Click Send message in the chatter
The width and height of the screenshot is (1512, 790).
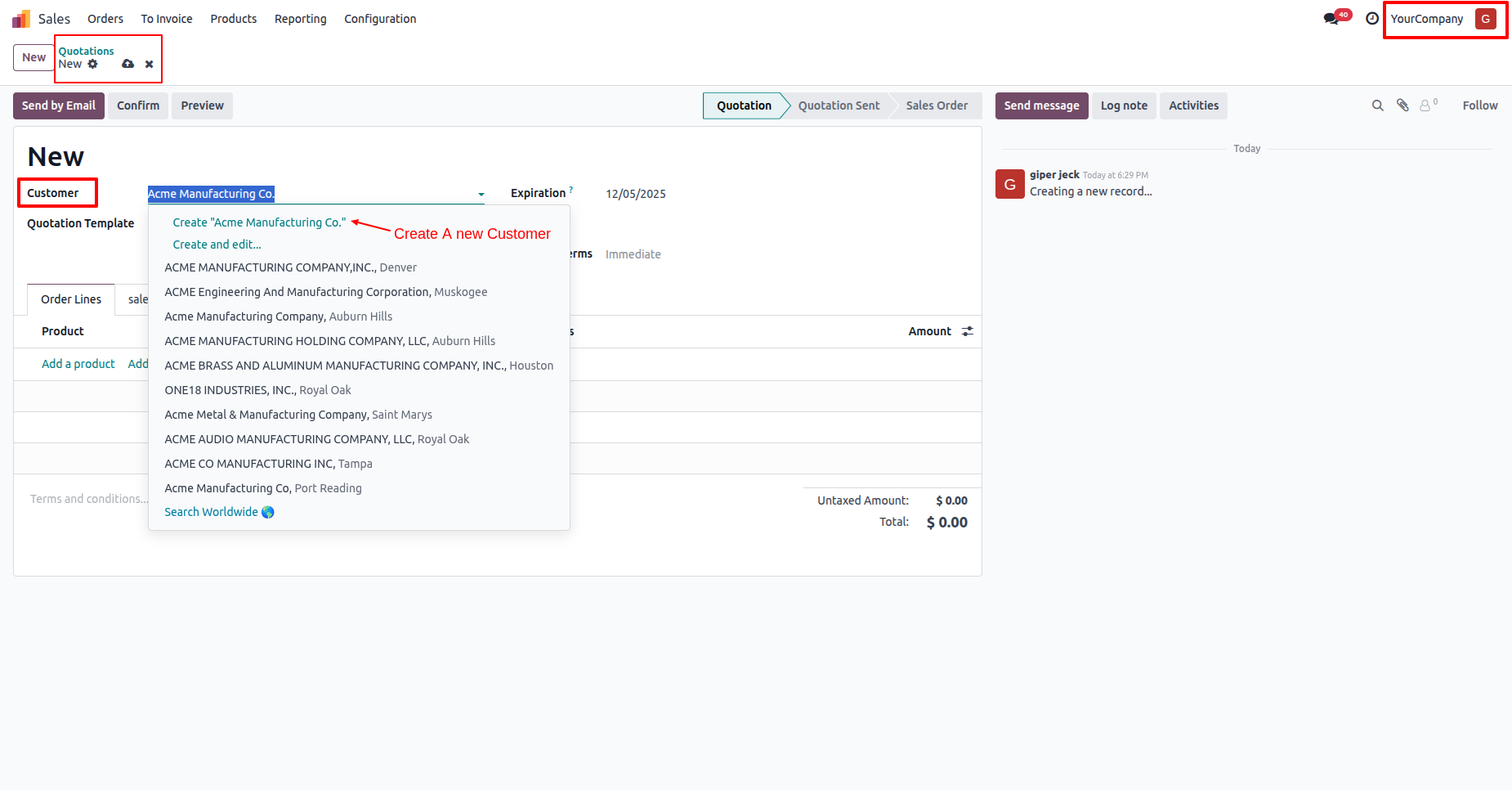click(1042, 105)
